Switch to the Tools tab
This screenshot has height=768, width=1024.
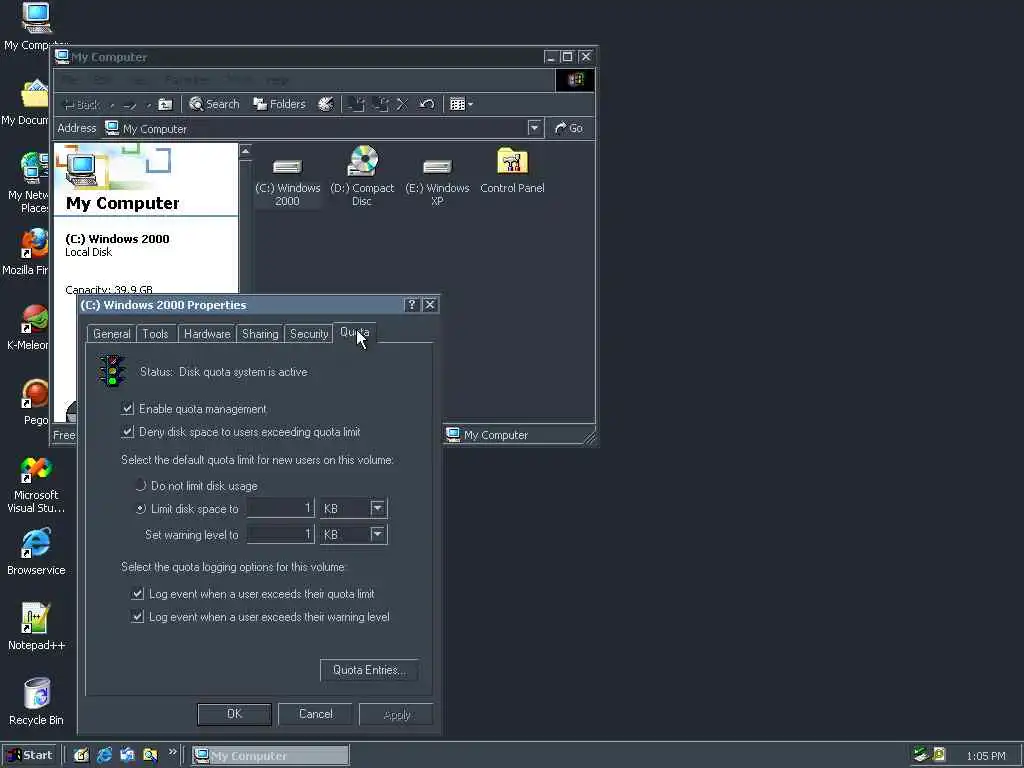pos(155,334)
